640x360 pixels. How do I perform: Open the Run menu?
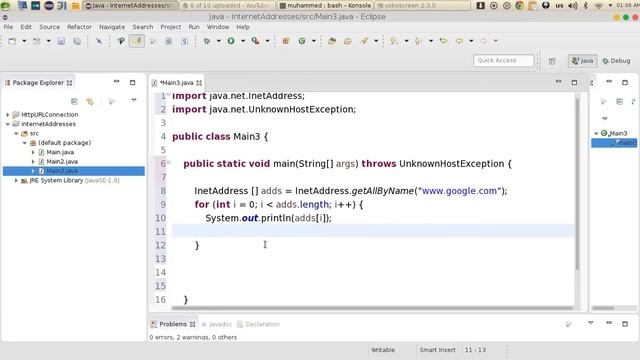(194, 27)
